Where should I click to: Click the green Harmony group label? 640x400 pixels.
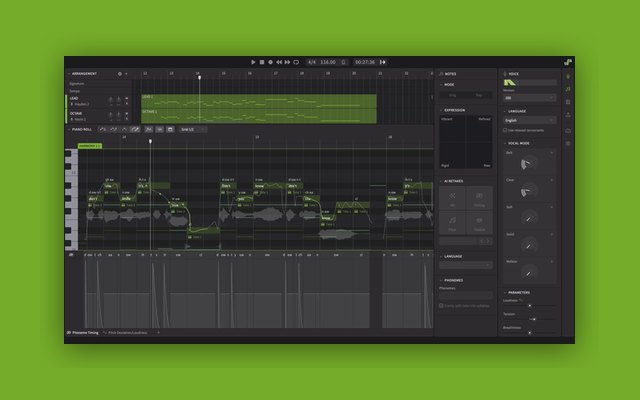(x=89, y=146)
